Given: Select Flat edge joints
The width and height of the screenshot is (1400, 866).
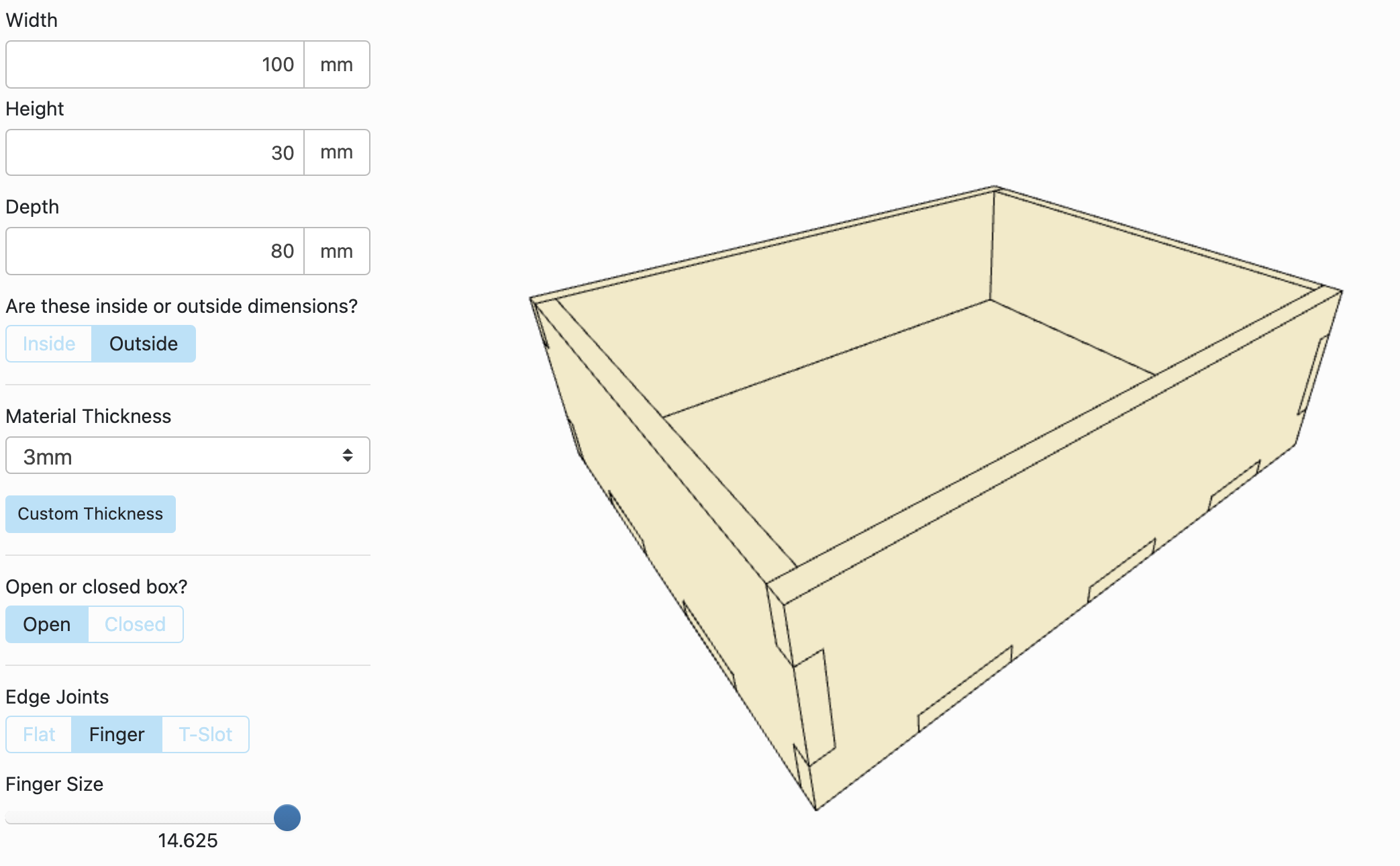Looking at the screenshot, I should tap(39, 734).
